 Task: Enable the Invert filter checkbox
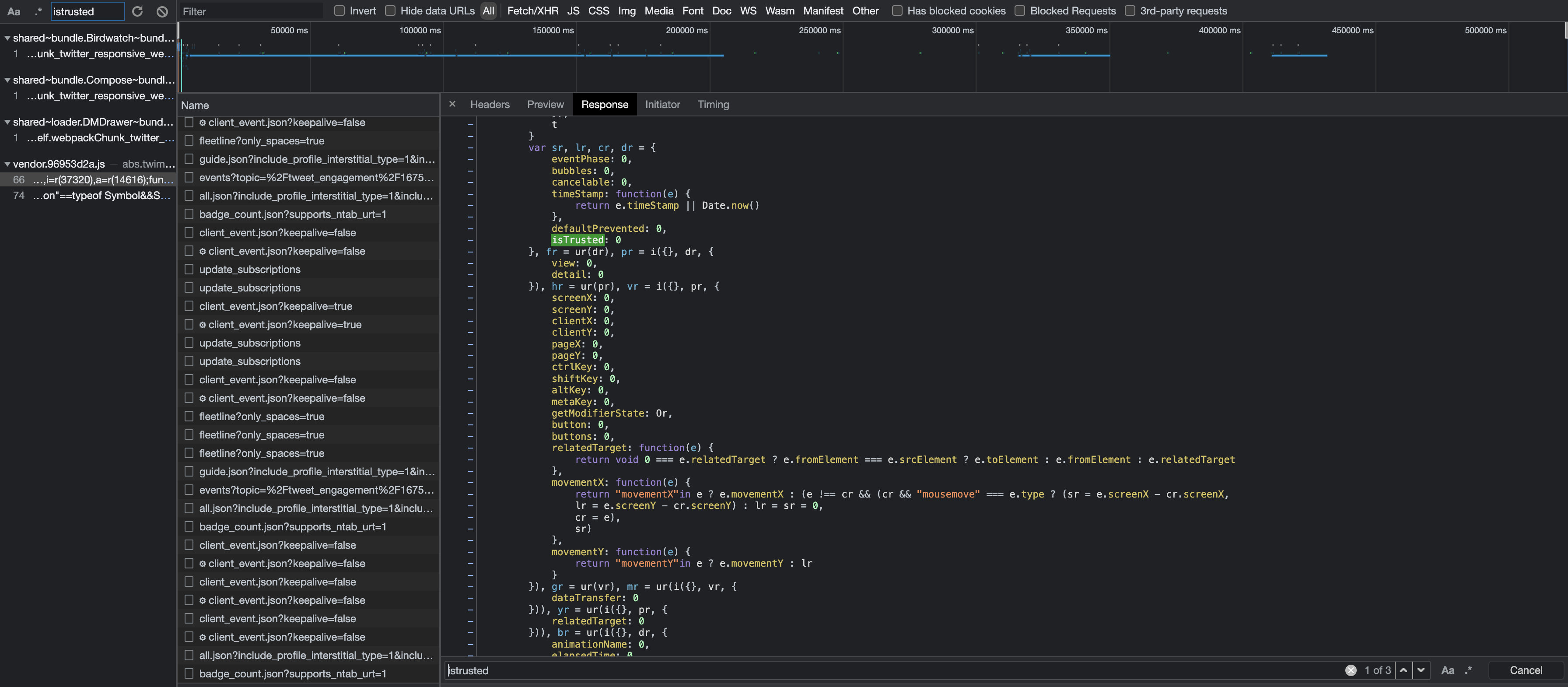pyautogui.click(x=339, y=11)
